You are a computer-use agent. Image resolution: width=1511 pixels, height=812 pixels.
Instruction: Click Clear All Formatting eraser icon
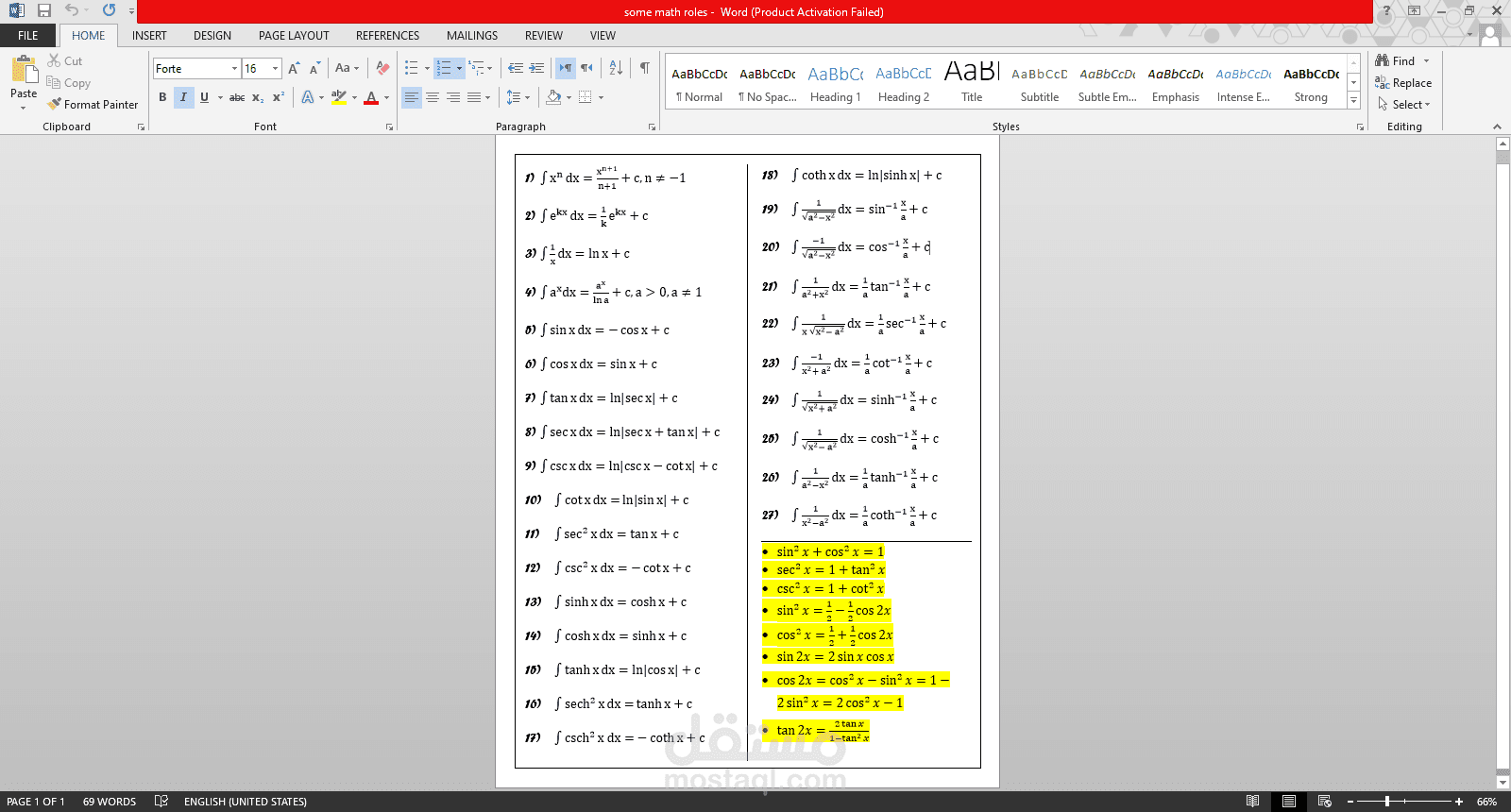tap(382, 68)
